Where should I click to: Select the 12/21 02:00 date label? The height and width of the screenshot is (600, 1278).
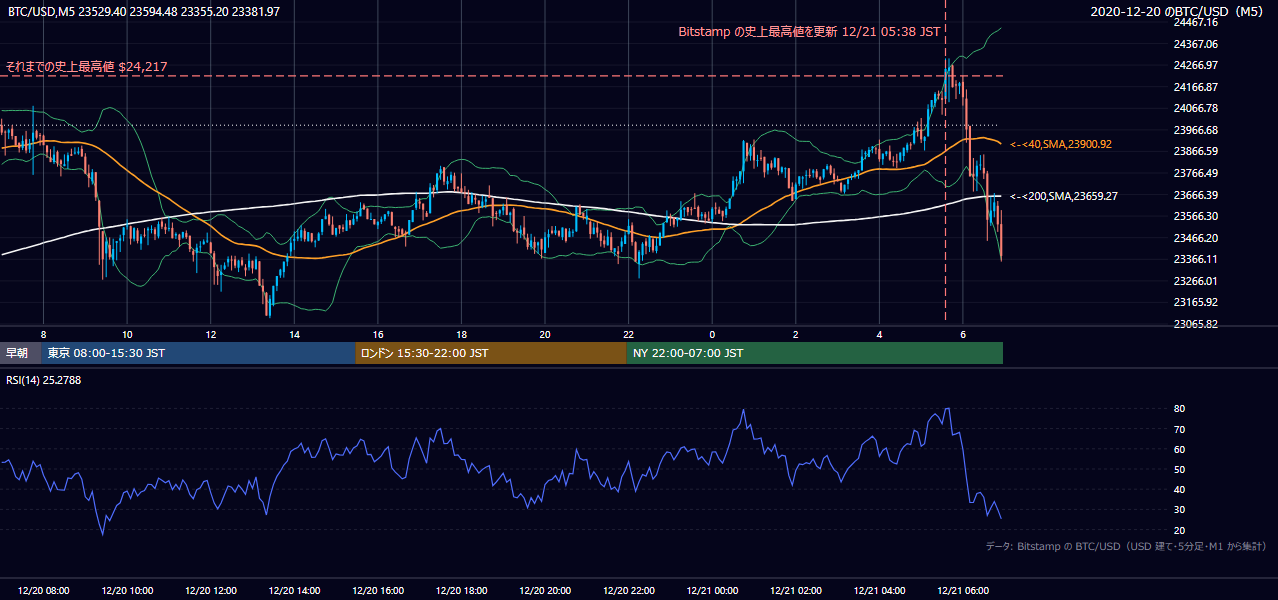pyautogui.click(x=795, y=591)
